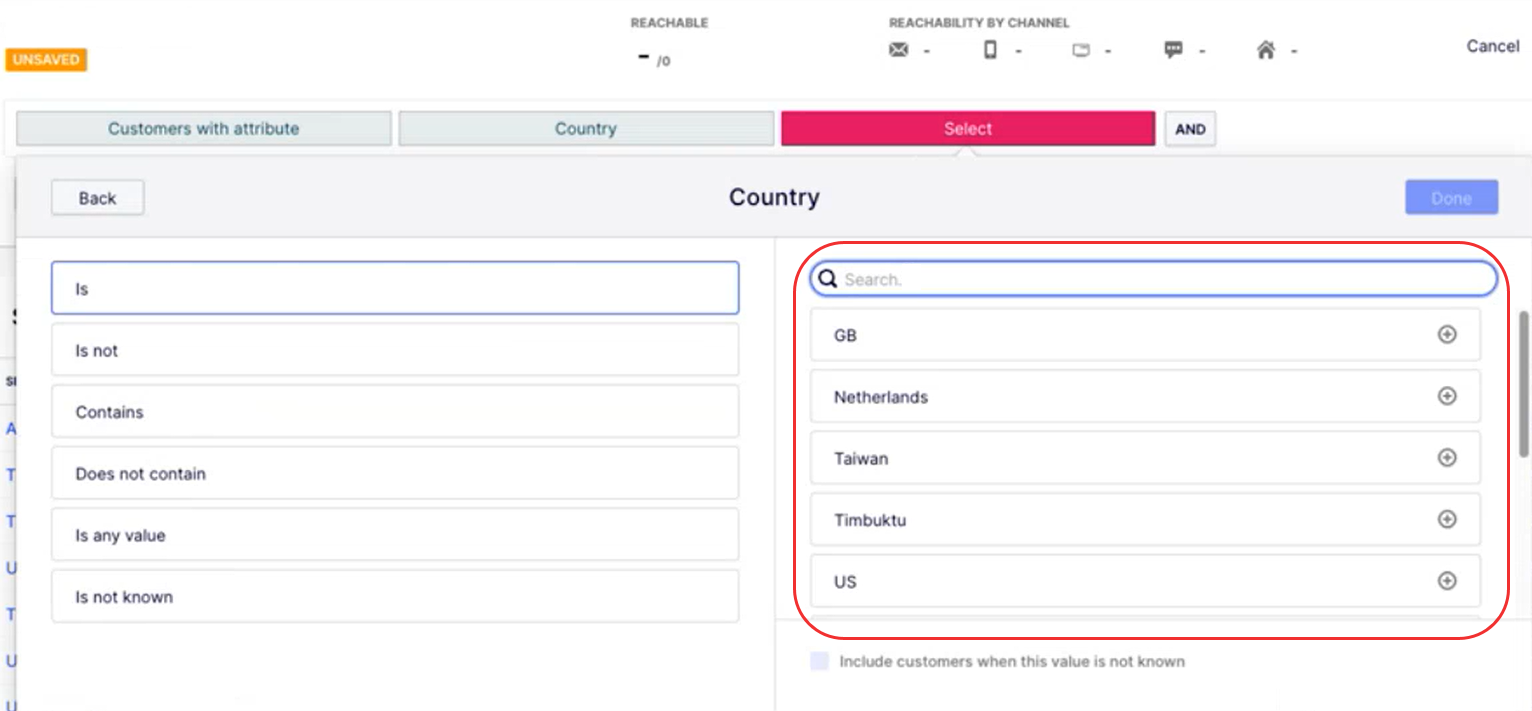
Task: Enable include customers when value unknown
Action: pos(820,661)
